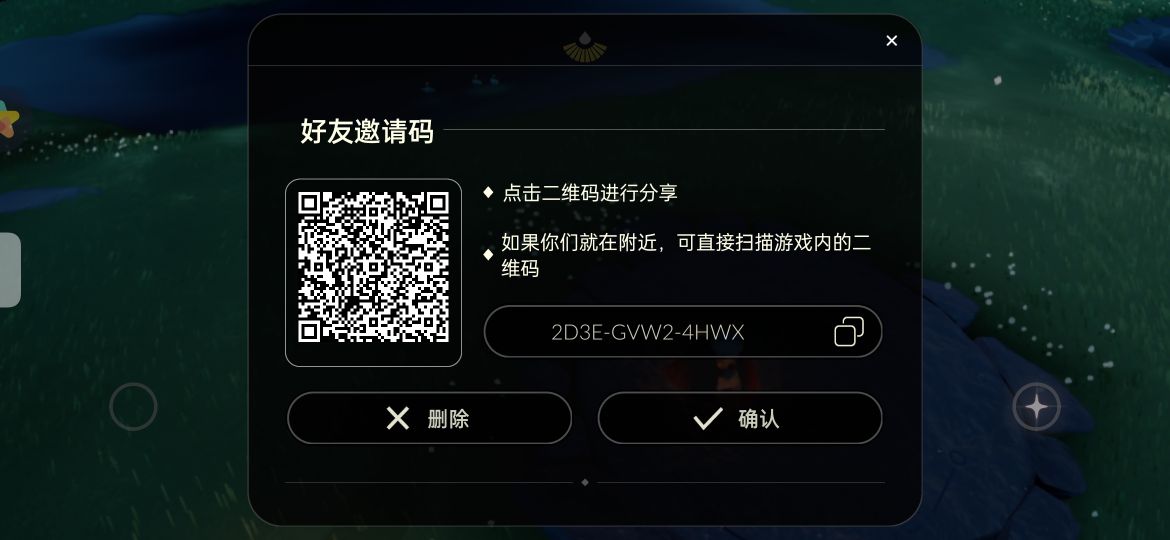Viewport: 1170px width, 540px height.
Task: Tap the circular joystick control on the left
Action: tap(133, 406)
